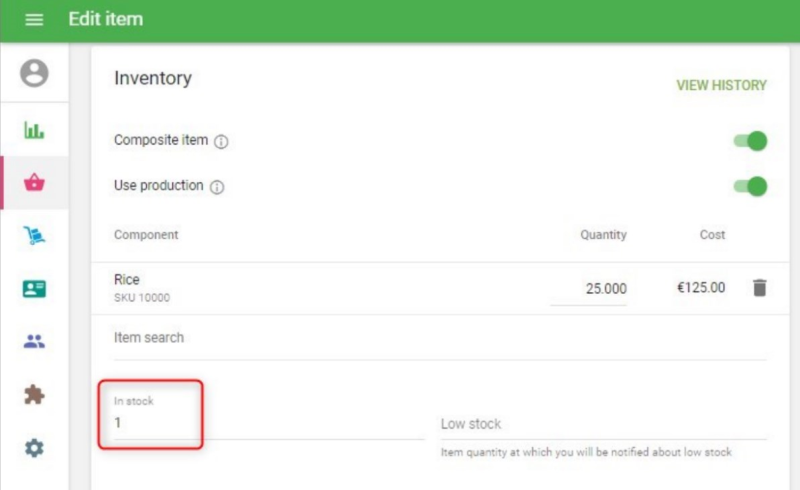Click the Low stock input field

pos(603,424)
